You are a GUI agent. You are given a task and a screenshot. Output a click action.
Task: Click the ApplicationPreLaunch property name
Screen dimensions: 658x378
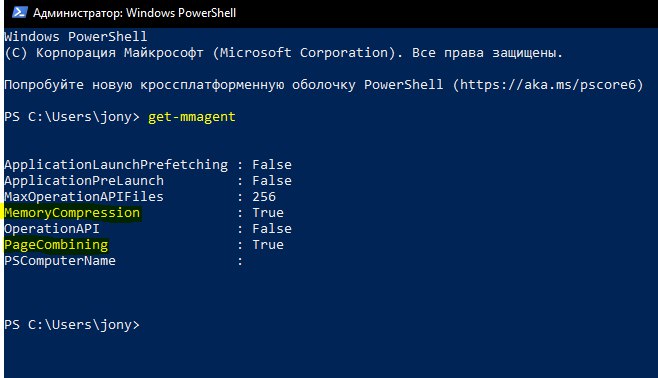pyautogui.click(x=84, y=180)
